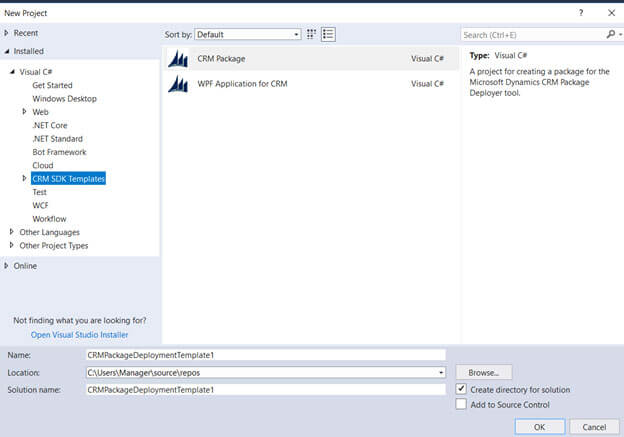Click the search magnifier icon
Screen dimensions: 624x437
pos(610,35)
